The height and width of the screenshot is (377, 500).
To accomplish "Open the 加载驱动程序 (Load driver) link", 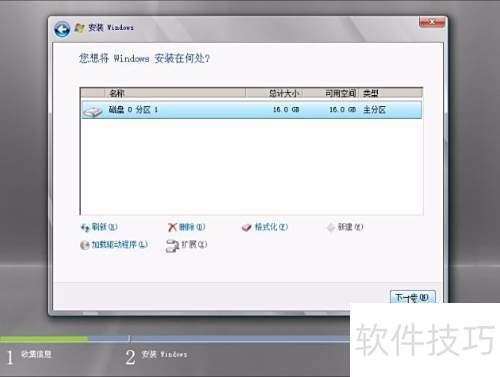I will point(119,245).
